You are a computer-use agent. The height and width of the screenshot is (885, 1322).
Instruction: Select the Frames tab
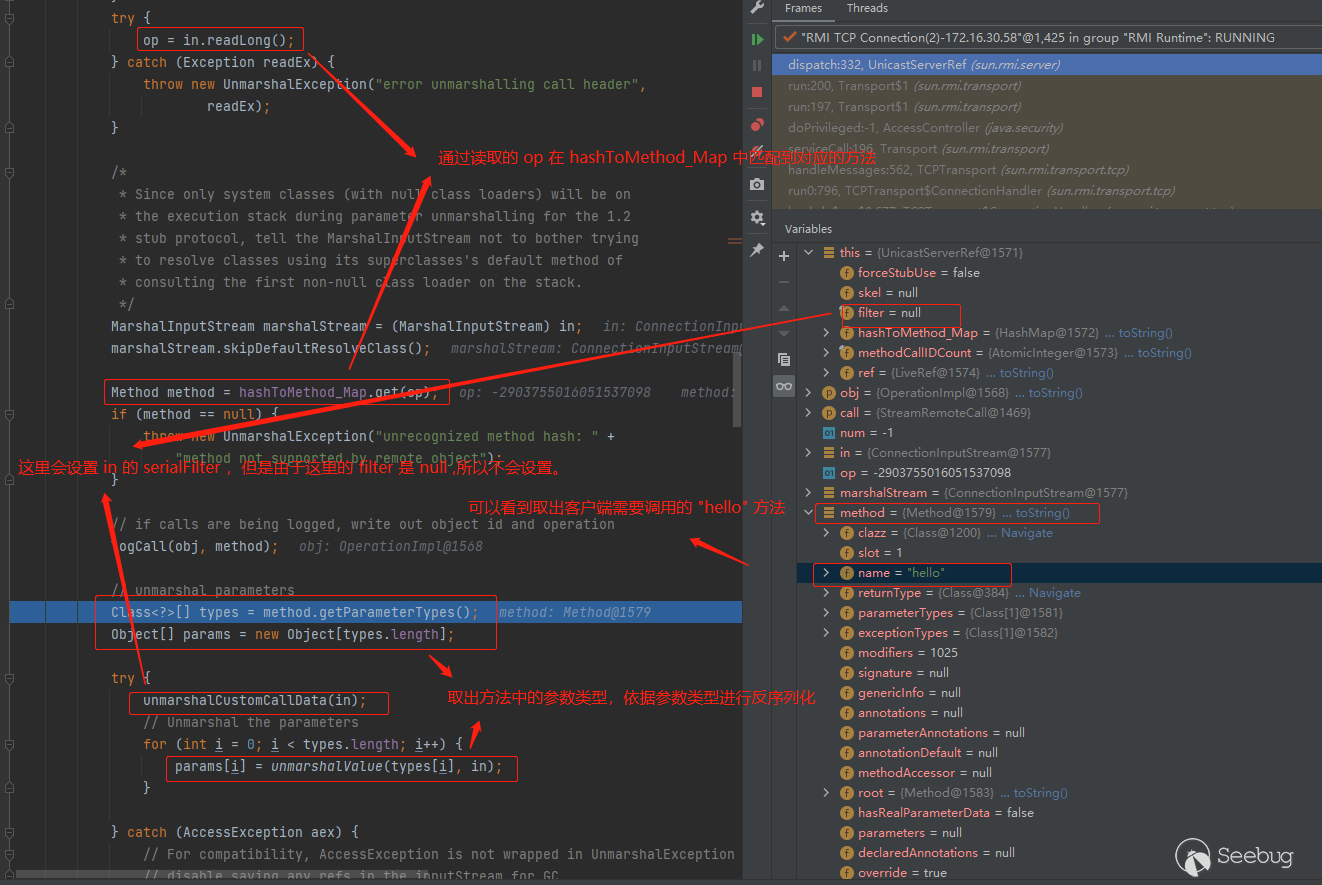click(x=803, y=8)
